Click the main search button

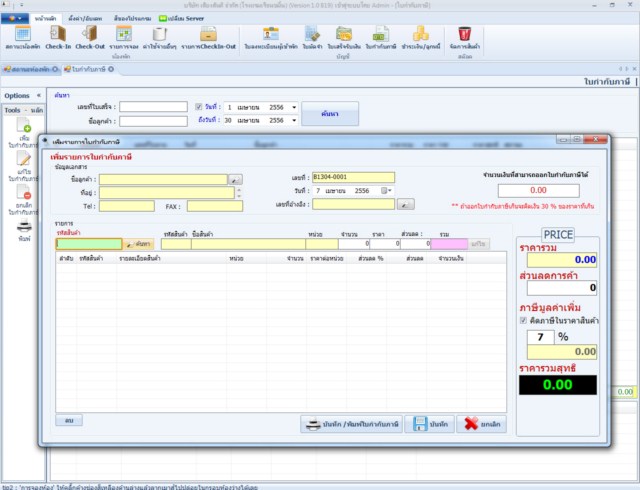[330, 114]
